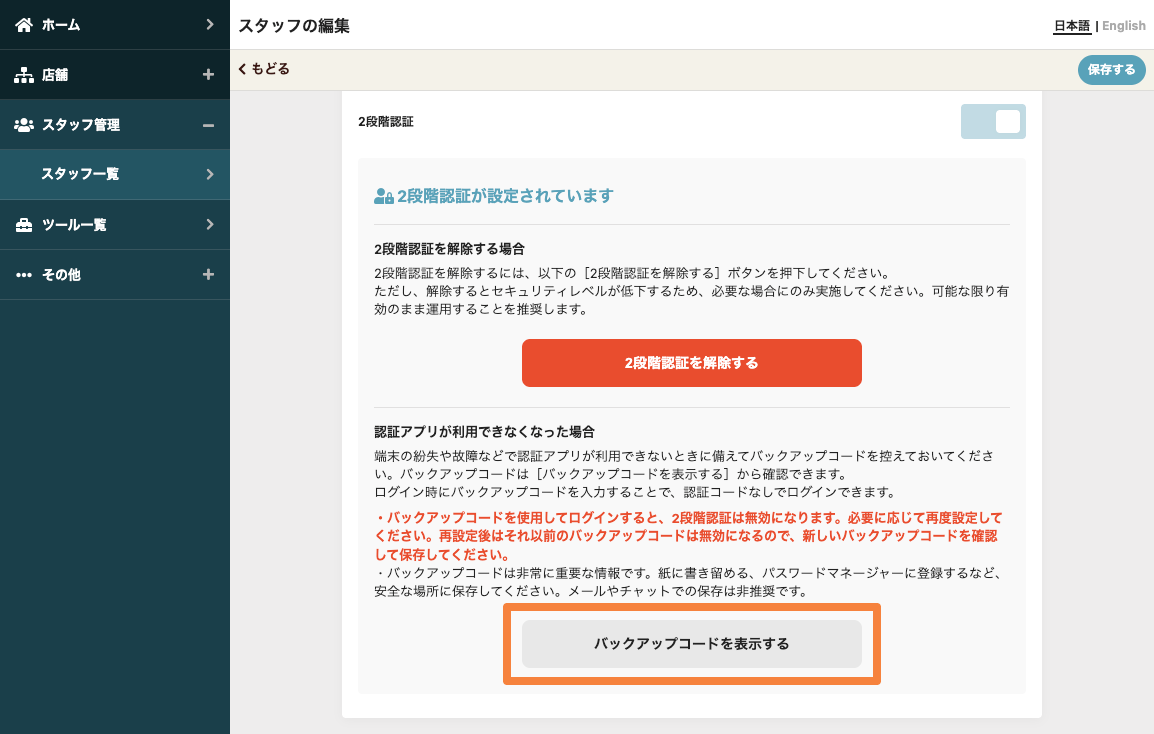
Task: Click the back chevron next to もどる
Action: coord(242,69)
